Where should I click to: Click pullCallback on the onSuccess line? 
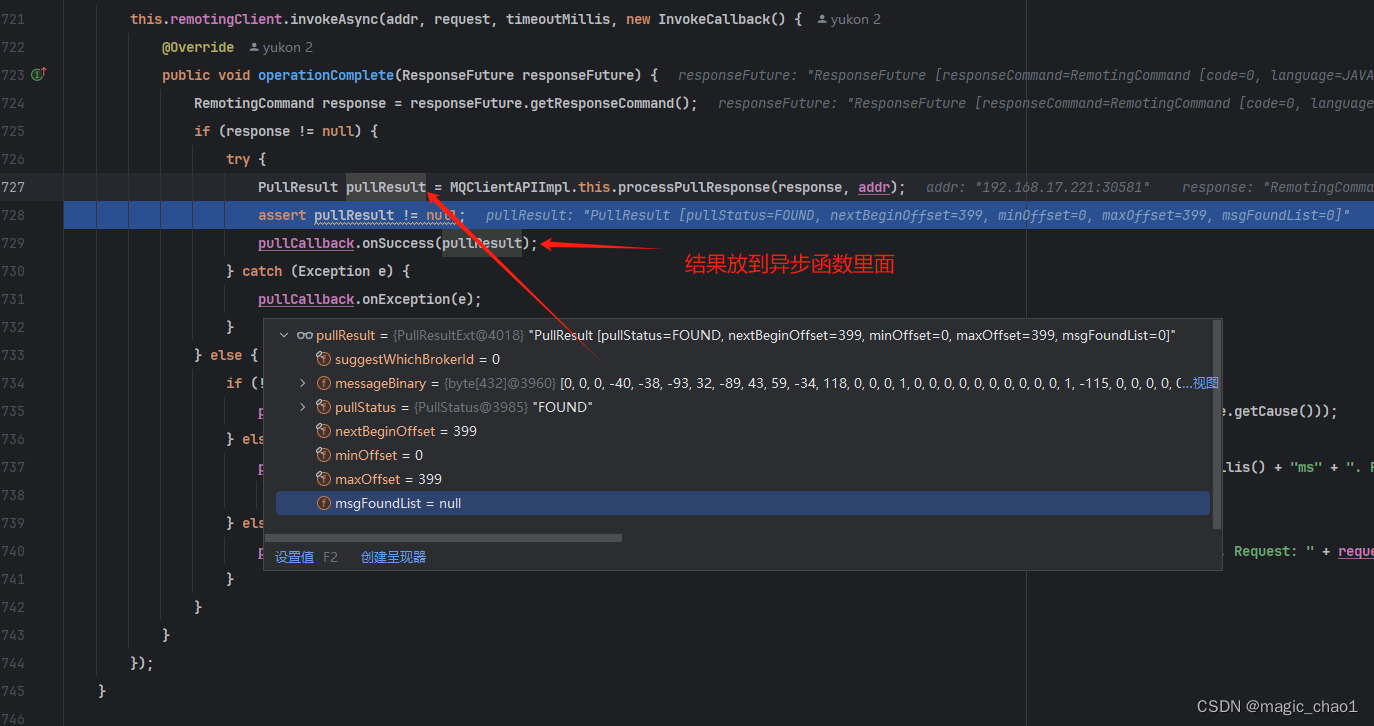coord(306,243)
